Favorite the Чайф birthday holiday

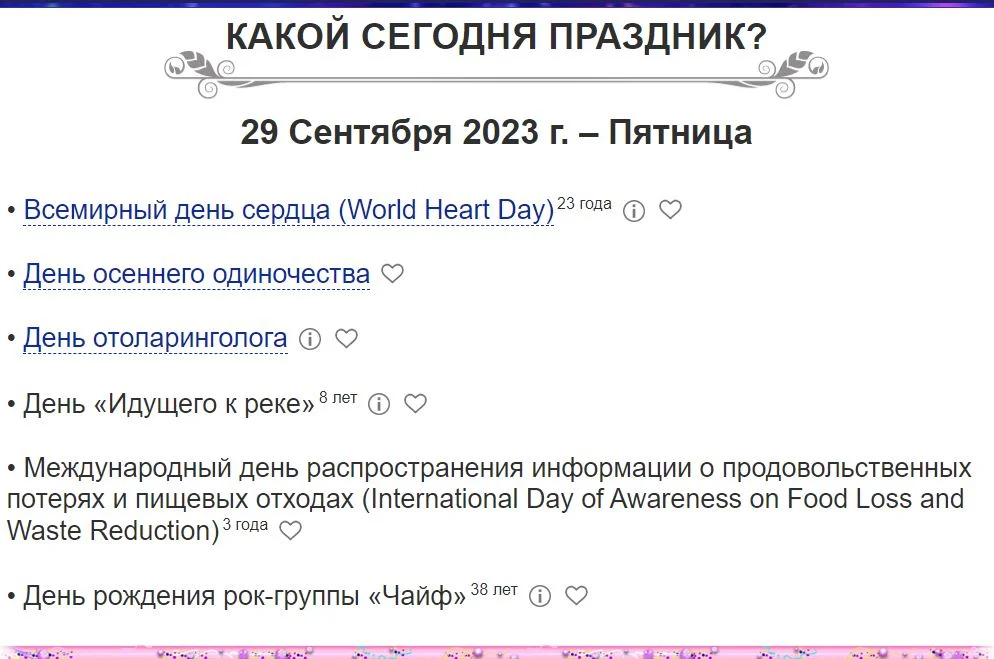(577, 595)
